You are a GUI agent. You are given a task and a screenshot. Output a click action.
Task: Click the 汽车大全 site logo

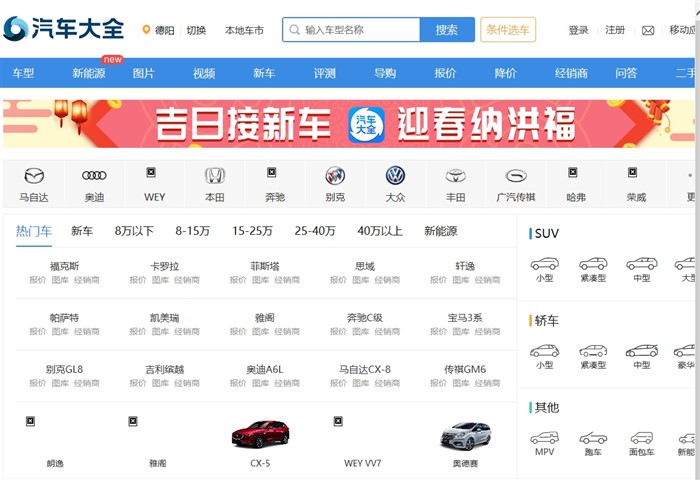click(x=63, y=29)
